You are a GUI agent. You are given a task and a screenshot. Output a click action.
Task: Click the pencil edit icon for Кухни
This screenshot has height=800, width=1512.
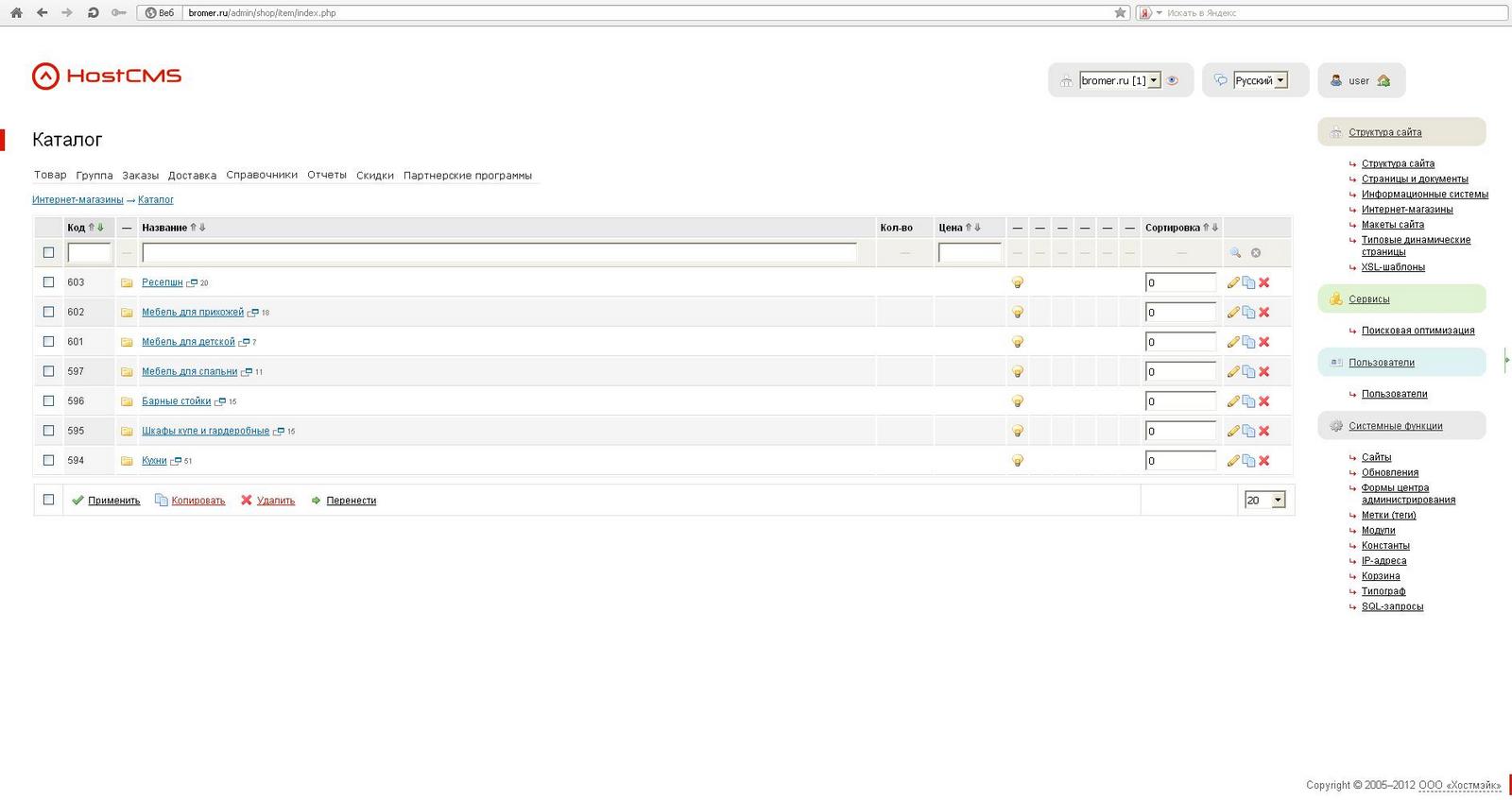[1233, 461]
